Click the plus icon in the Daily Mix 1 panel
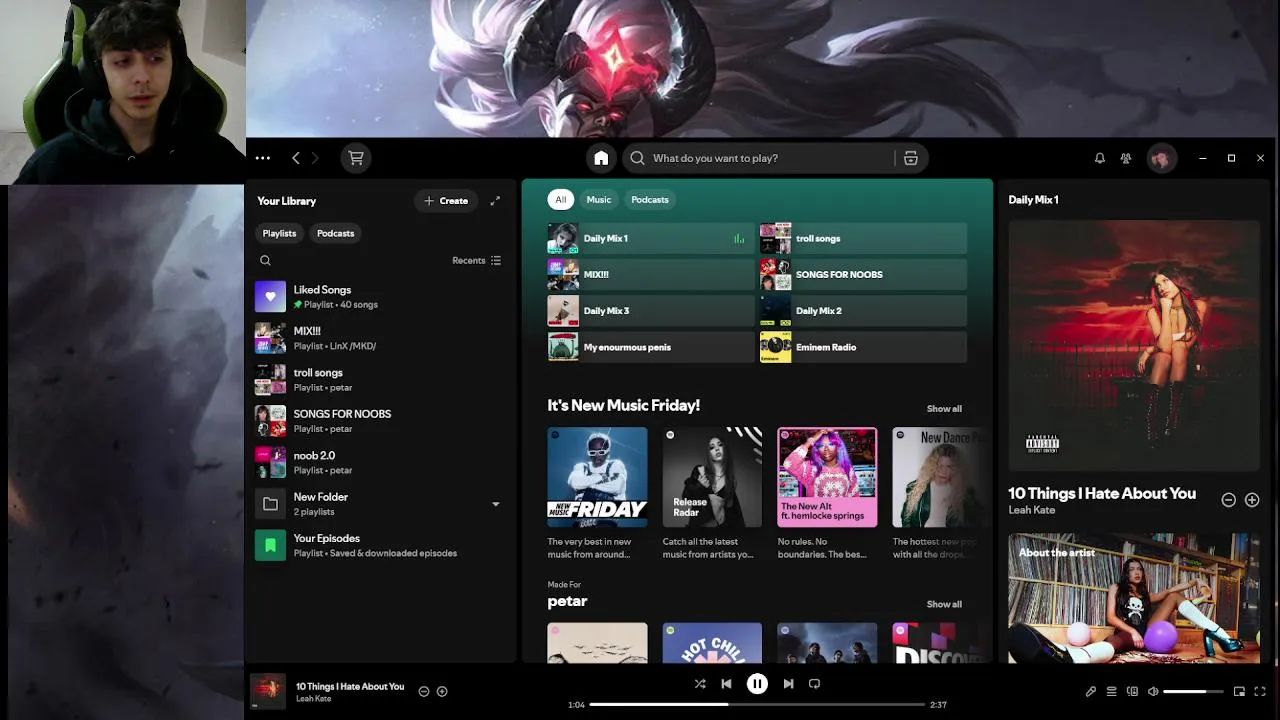 tap(1252, 500)
